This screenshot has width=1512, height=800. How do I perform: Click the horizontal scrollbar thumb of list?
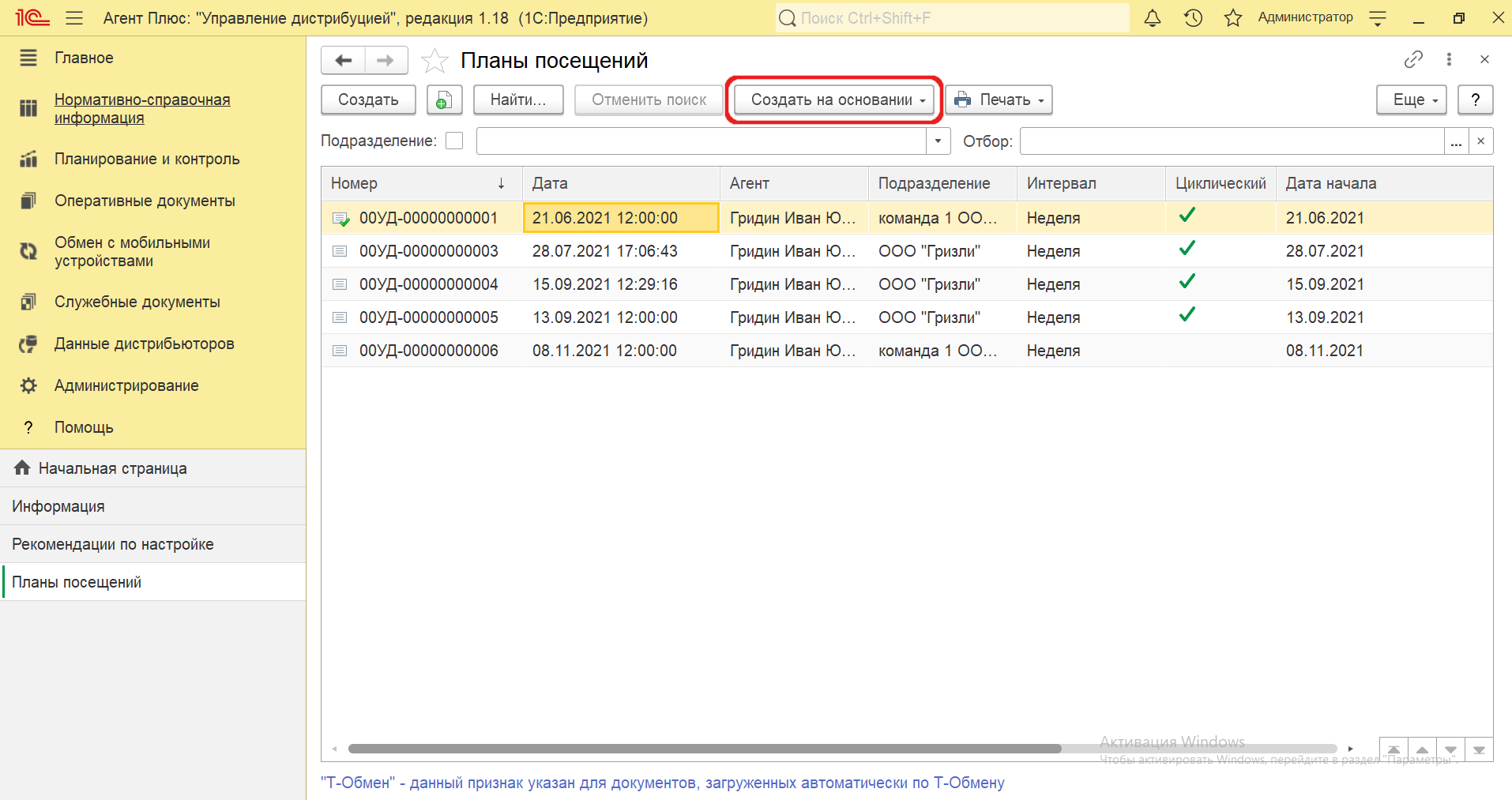tap(705, 749)
